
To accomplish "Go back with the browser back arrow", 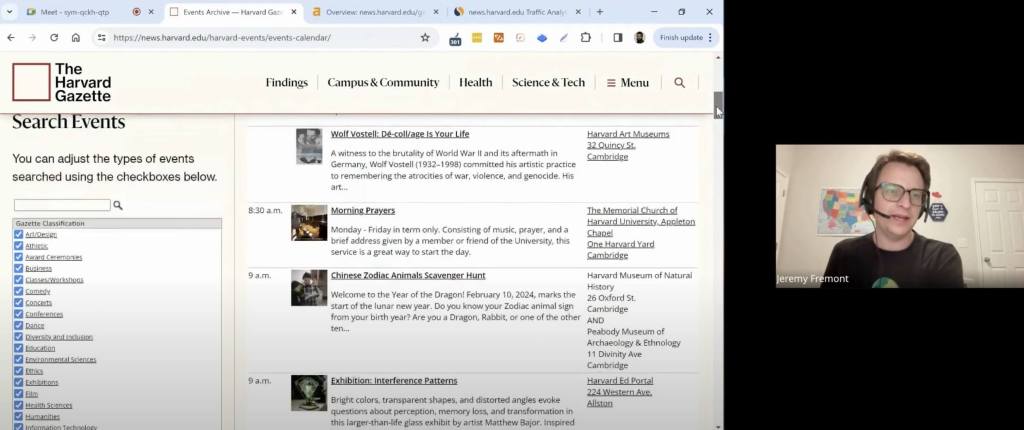I will pyautogui.click(x=10, y=38).
